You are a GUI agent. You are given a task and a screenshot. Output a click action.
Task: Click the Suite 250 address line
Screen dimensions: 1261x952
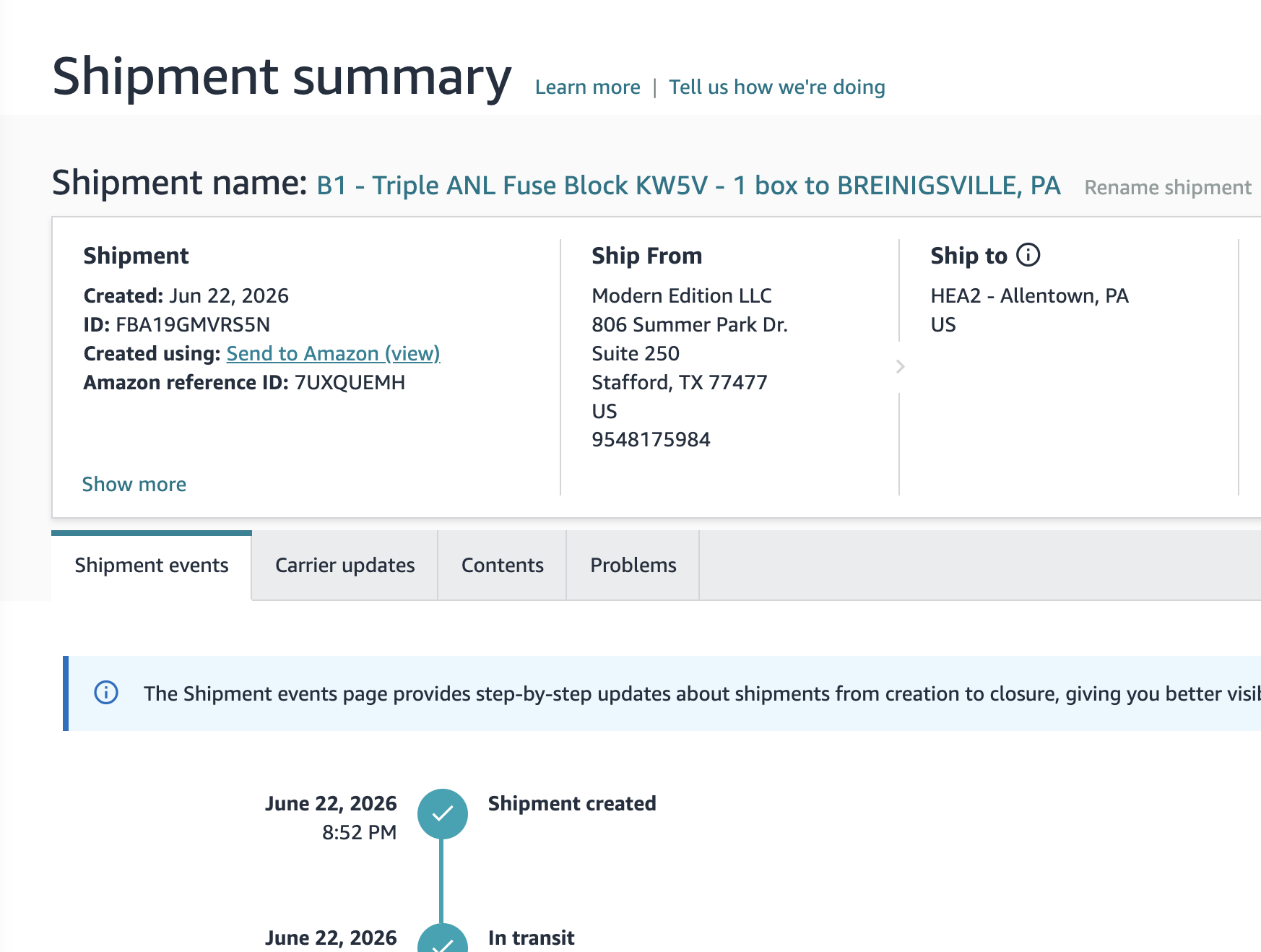click(x=636, y=353)
